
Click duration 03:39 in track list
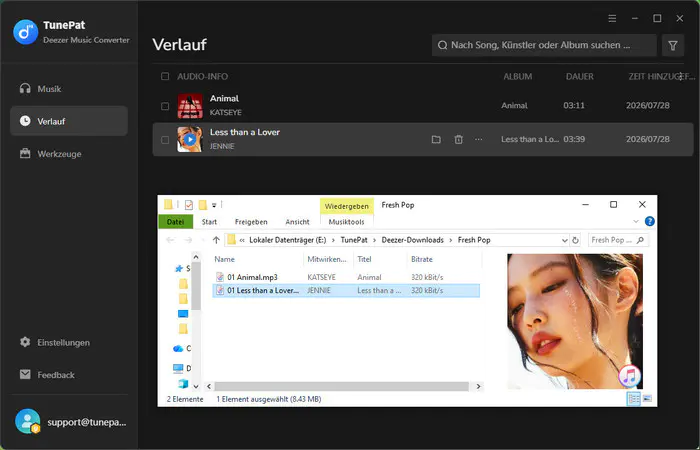pyautogui.click(x=574, y=139)
